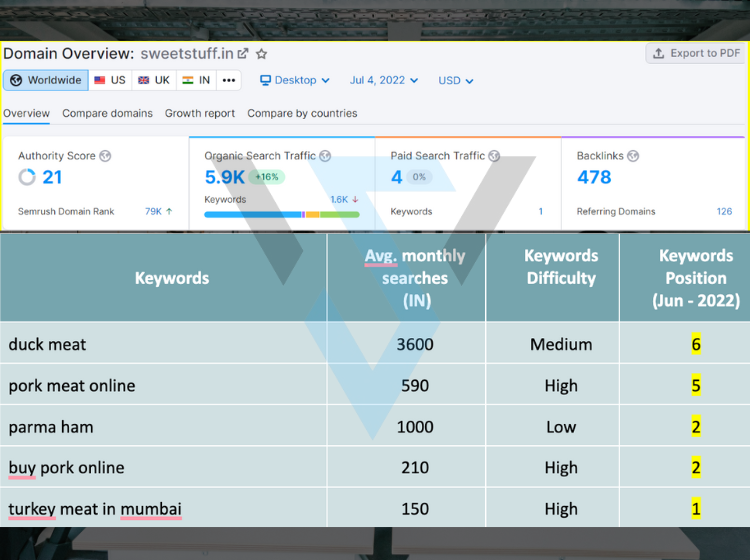The height and width of the screenshot is (560, 750).
Task: Click the 'parma ham' keyword cell
Action: (x=163, y=427)
